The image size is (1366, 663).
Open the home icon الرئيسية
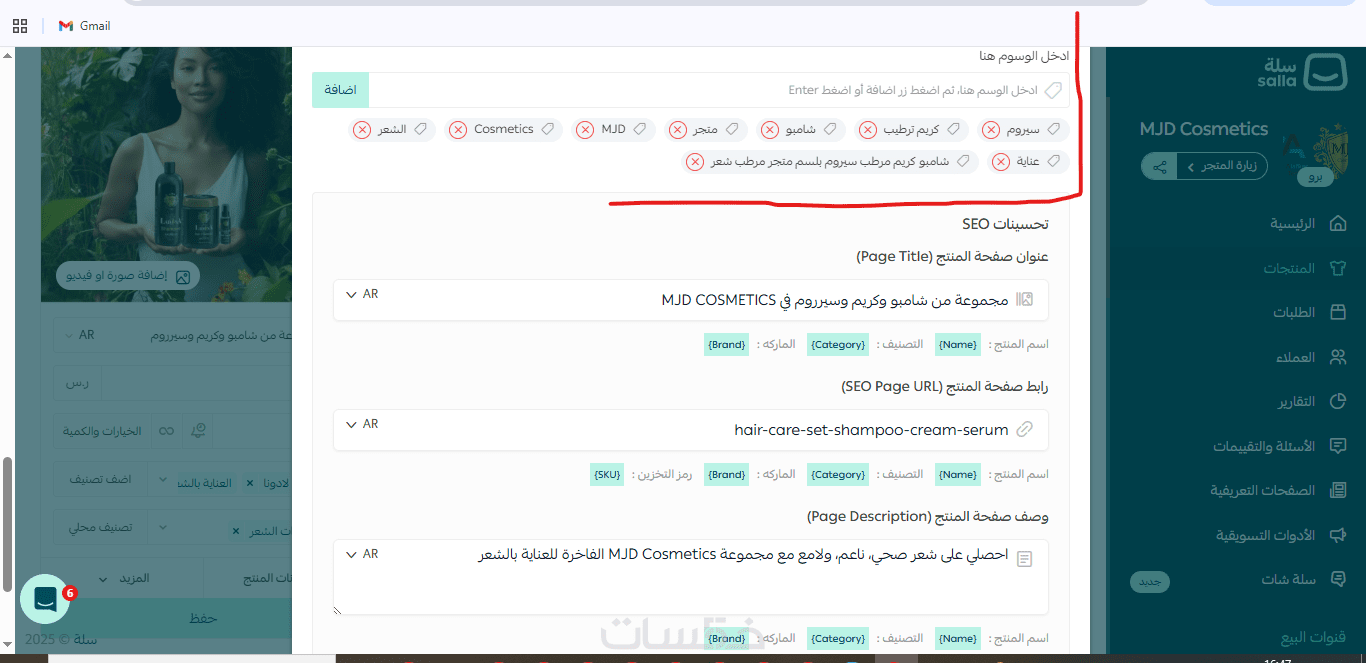[1338, 224]
